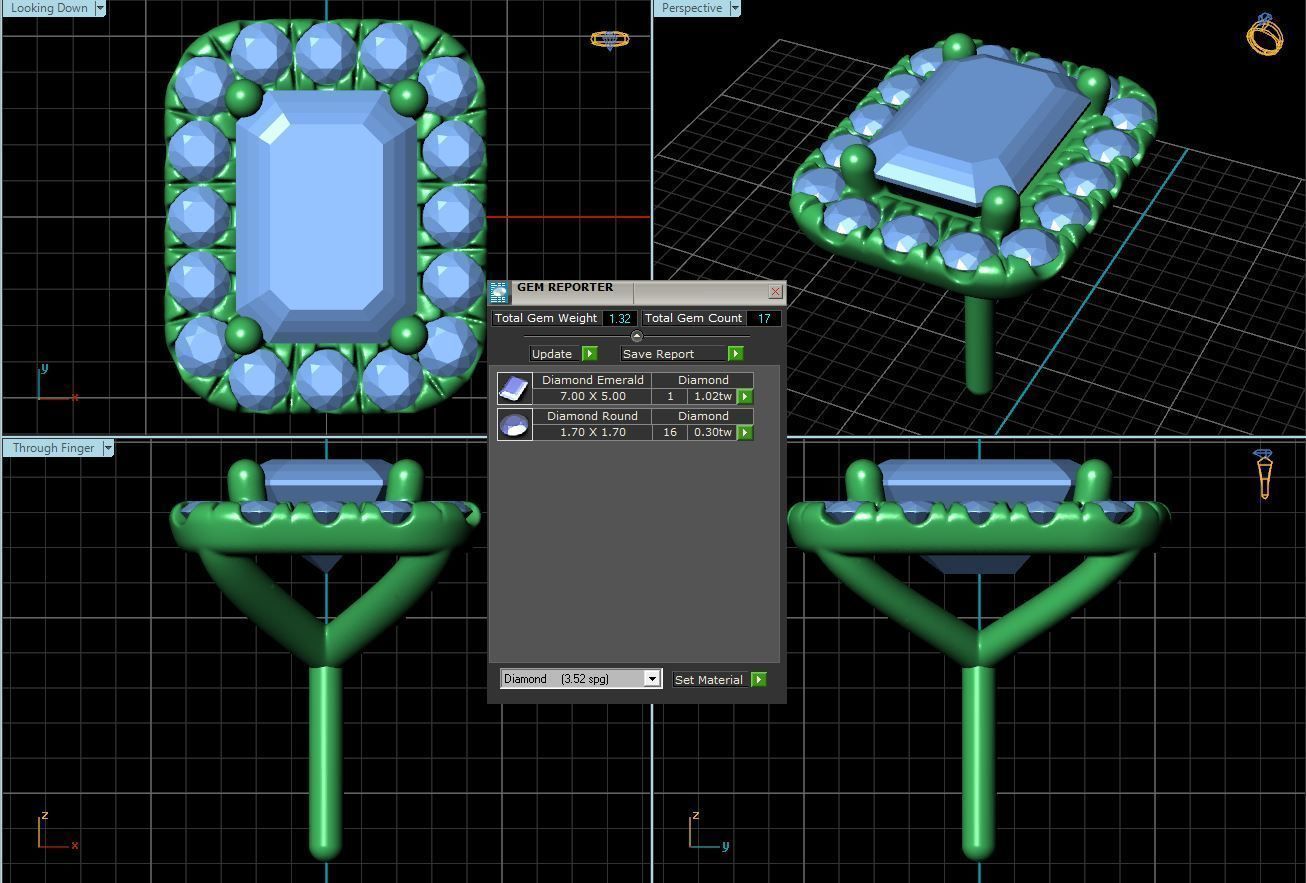Click the ring icon in the Looking Down viewport

click(610, 40)
